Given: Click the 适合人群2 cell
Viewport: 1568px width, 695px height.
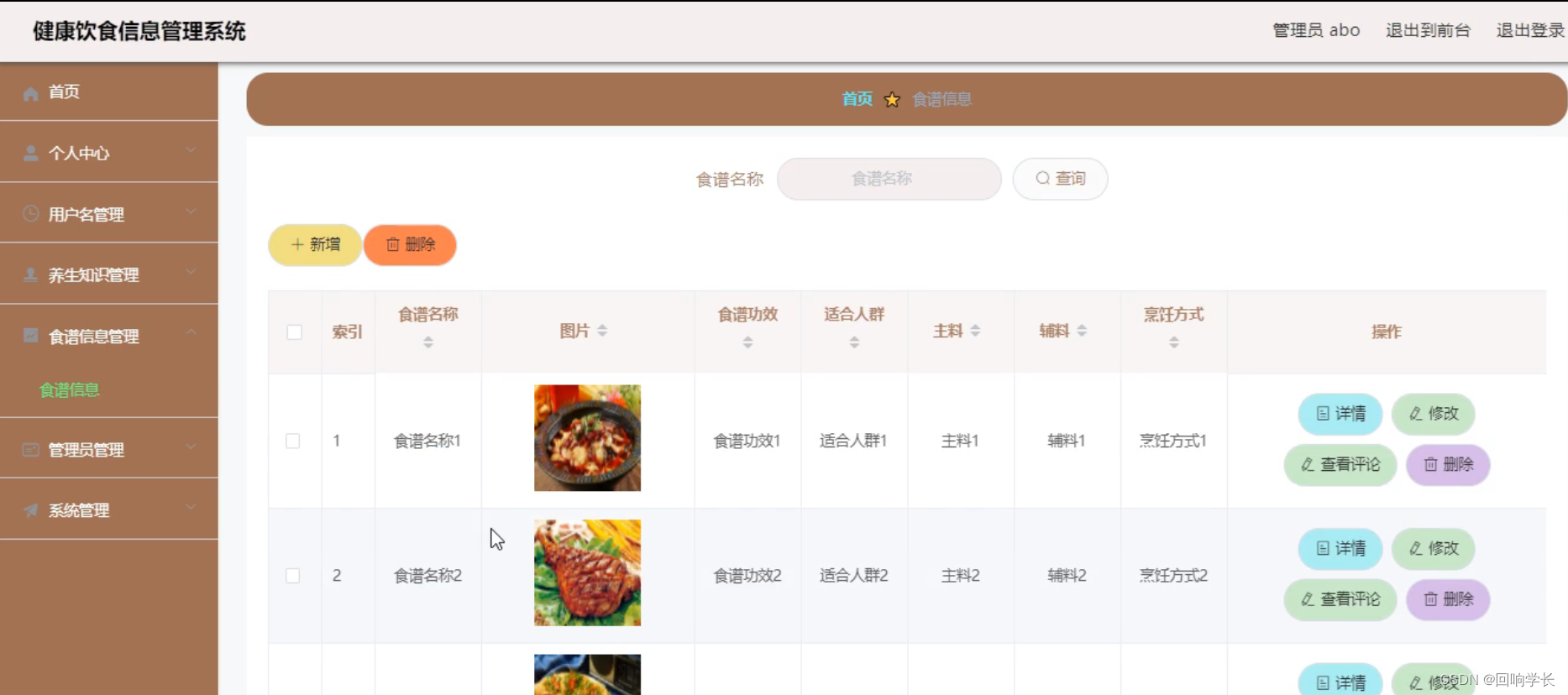Looking at the screenshot, I should 854,576.
